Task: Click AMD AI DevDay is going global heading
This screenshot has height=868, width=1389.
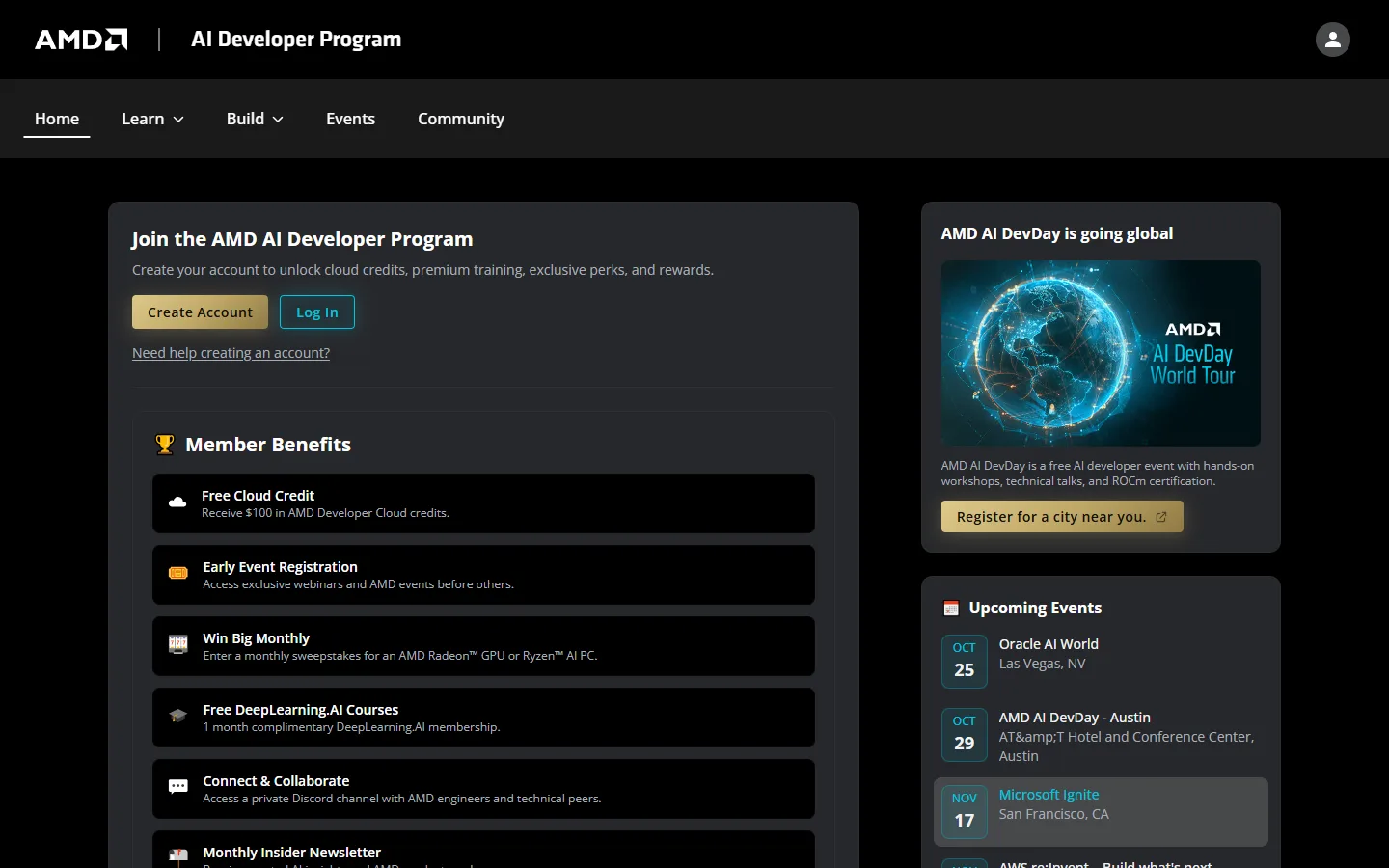Action: pos(1057,233)
